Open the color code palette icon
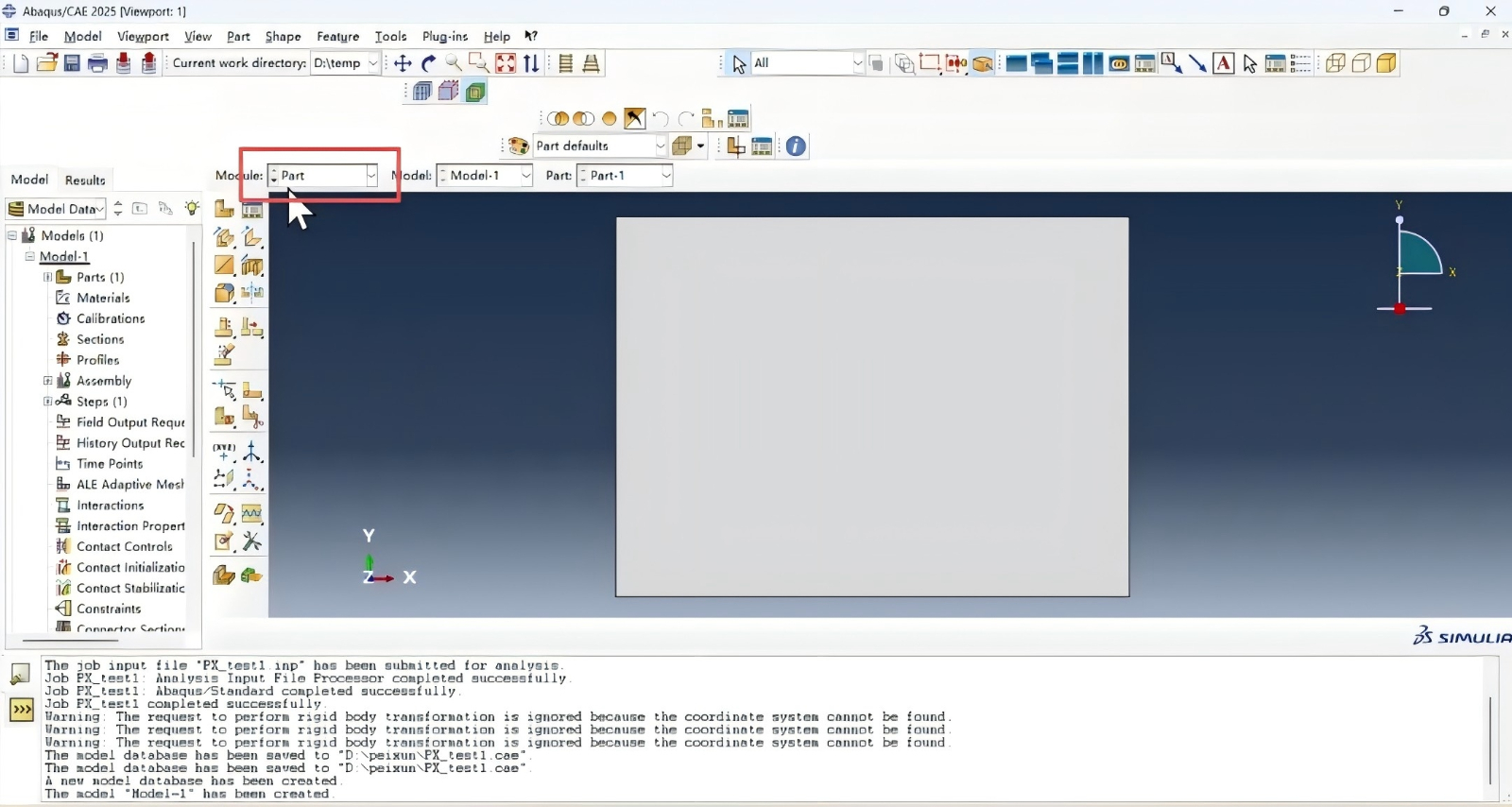The image size is (1512, 807). pyautogui.click(x=518, y=146)
